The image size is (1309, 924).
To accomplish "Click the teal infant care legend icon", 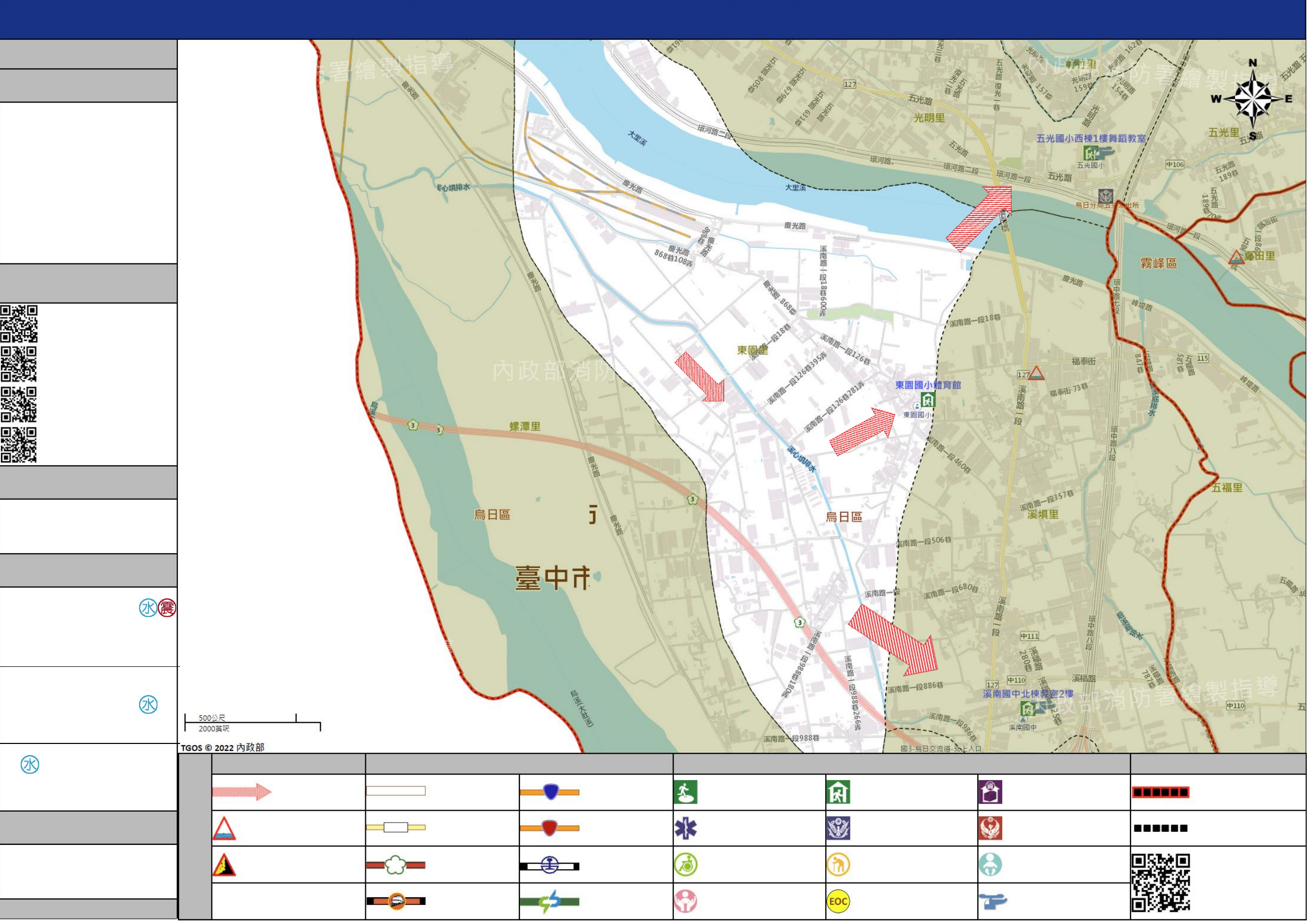I will [990, 866].
